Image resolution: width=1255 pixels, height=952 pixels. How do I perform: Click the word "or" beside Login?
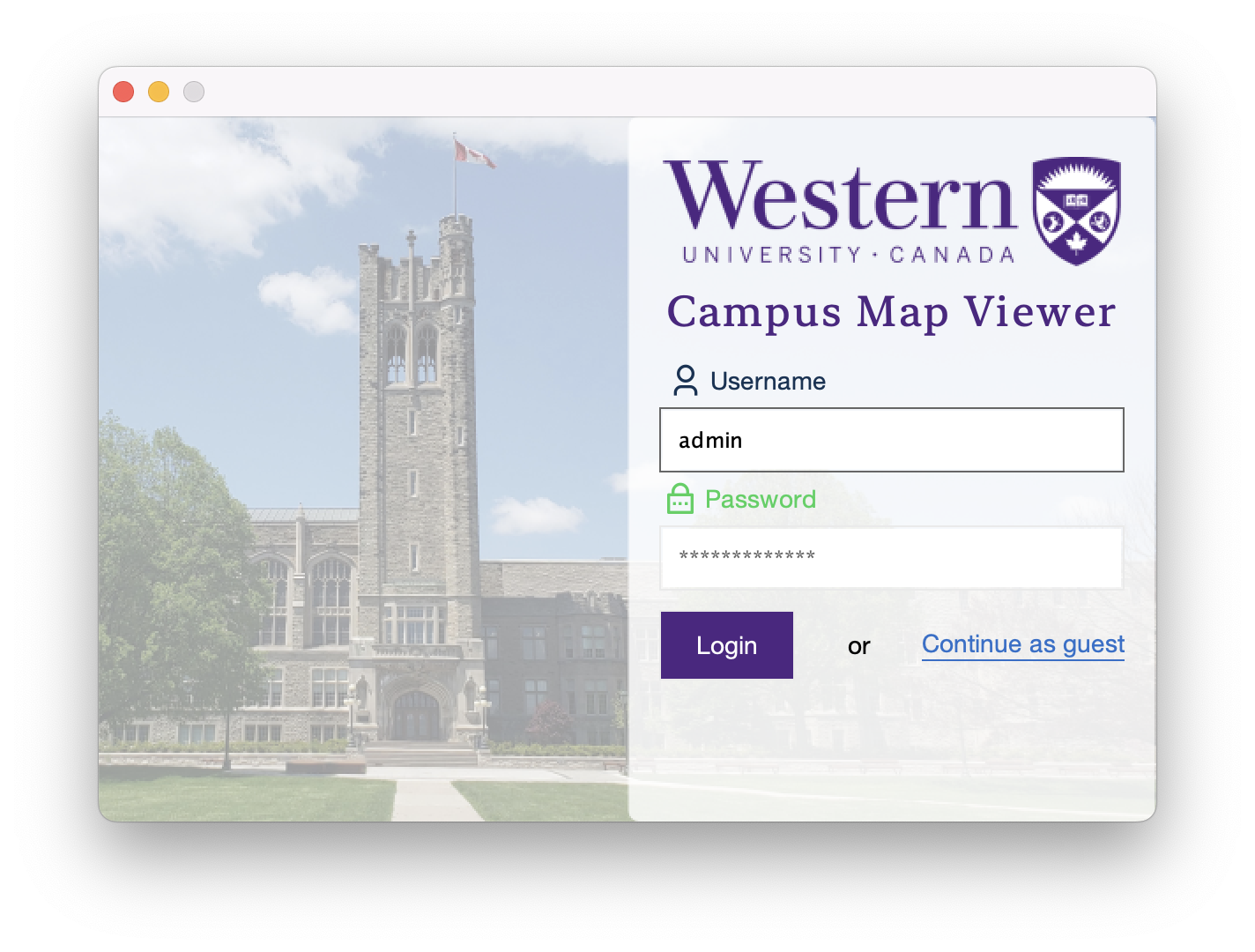pos(859,647)
